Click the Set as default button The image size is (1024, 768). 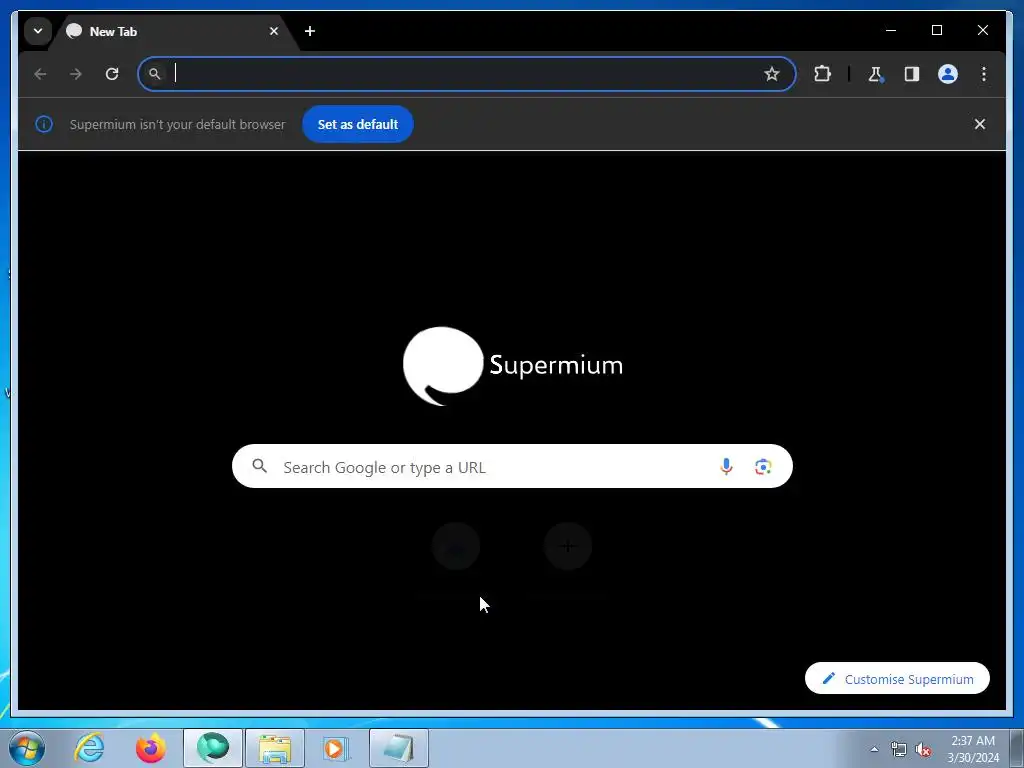357,124
